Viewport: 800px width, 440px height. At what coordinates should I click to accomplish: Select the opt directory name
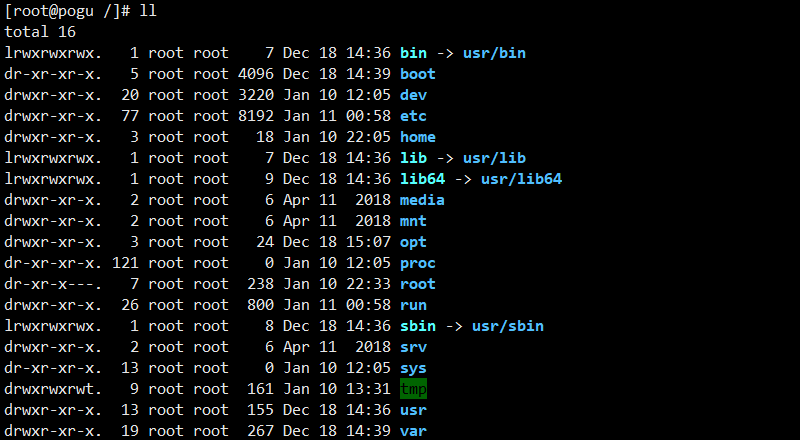tap(413, 242)
